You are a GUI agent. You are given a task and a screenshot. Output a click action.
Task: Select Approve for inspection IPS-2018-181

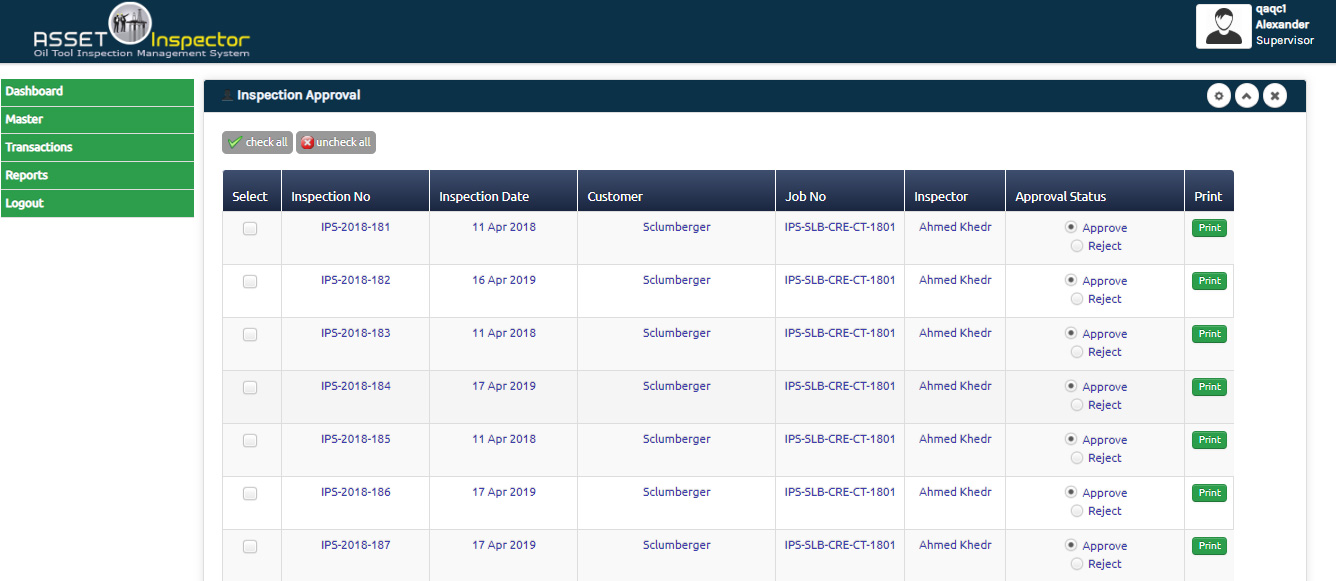1072,227
